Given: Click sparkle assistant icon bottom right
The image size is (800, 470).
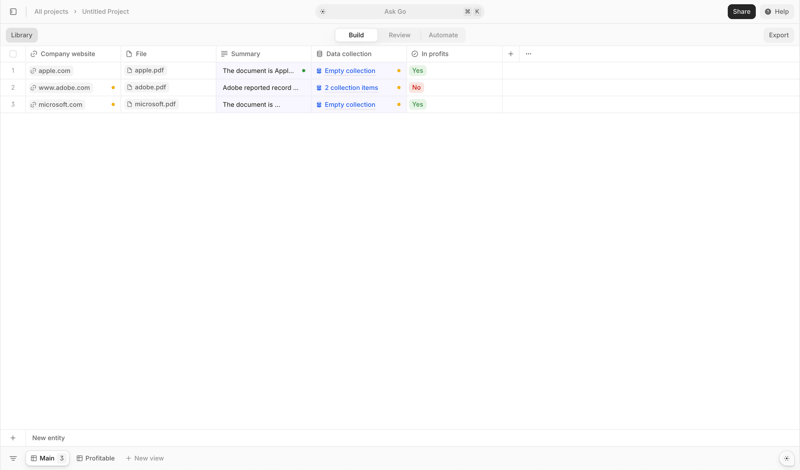Looking at the screenshot, I should click(787, 458).
